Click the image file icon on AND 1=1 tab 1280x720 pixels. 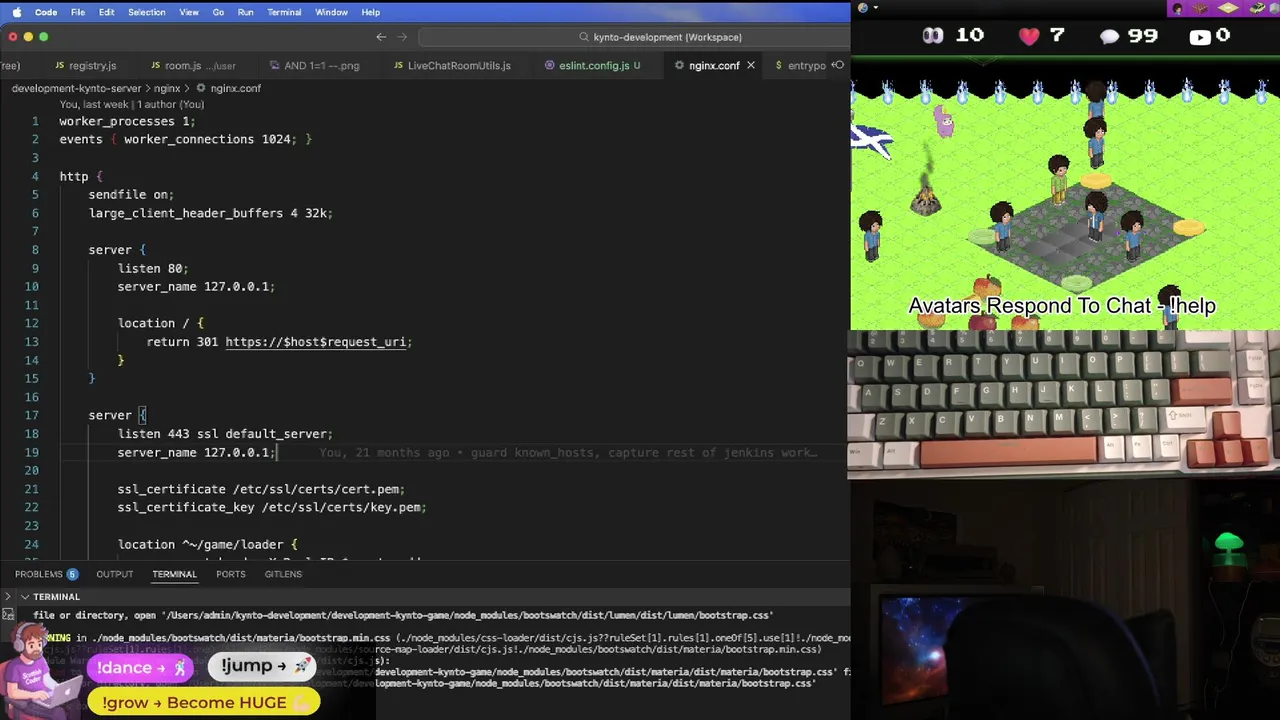[273, 66]
